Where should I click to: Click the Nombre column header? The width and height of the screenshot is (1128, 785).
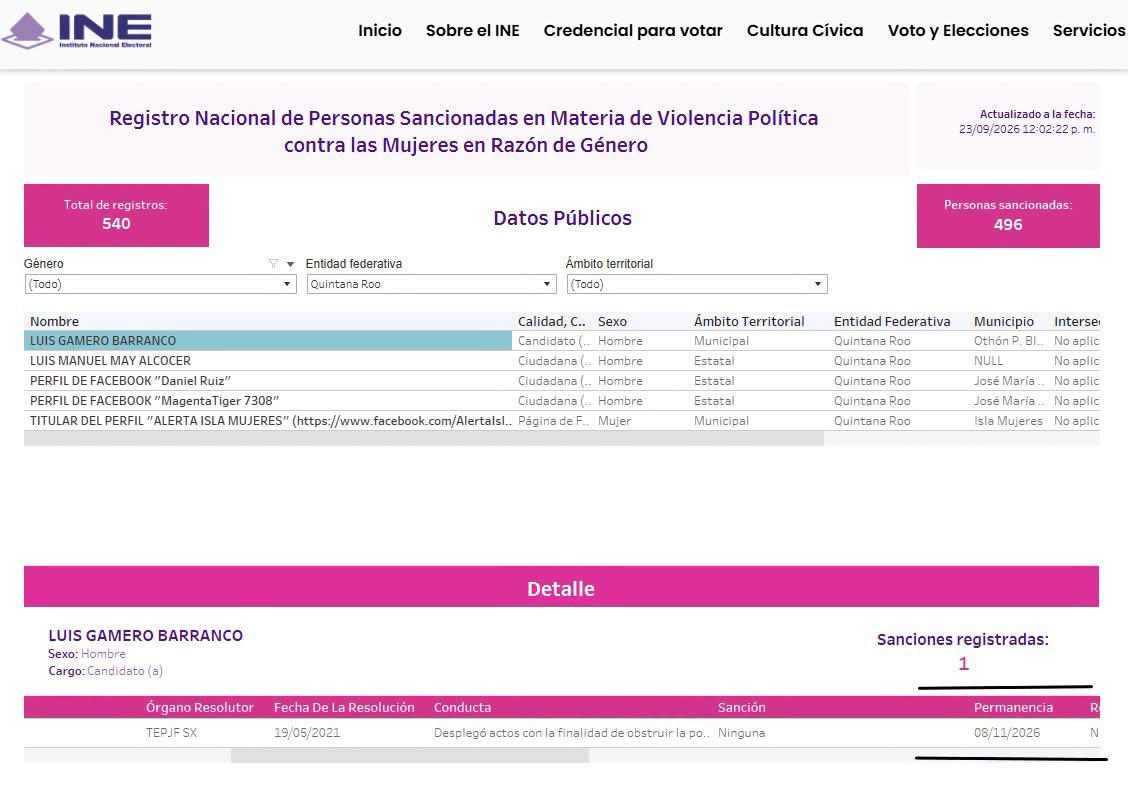click(55, 321)
